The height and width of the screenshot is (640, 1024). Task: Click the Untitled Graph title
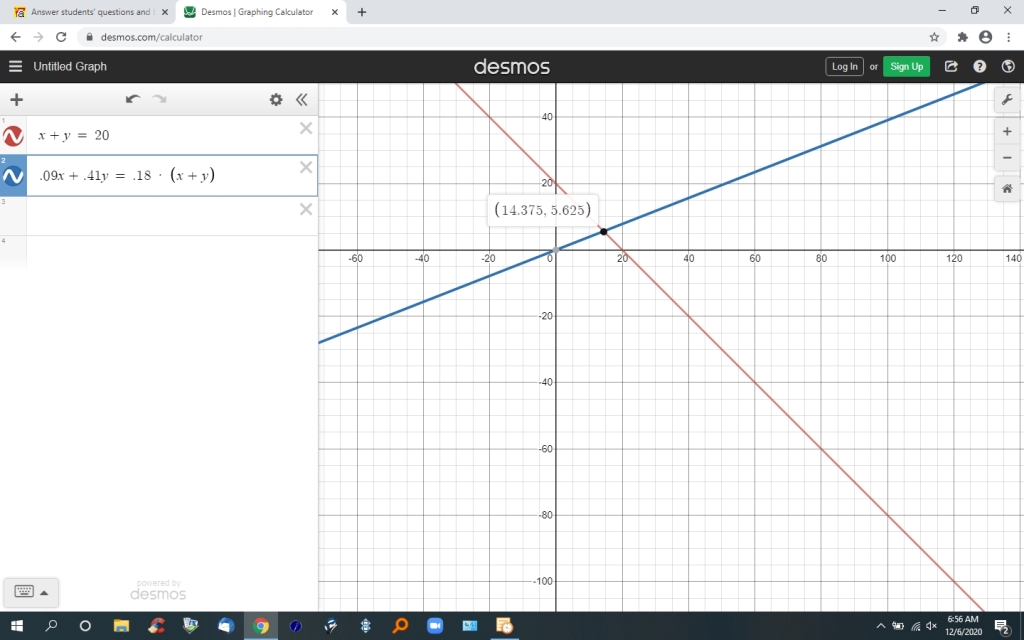pyautogui.click(x=70, y=66)
